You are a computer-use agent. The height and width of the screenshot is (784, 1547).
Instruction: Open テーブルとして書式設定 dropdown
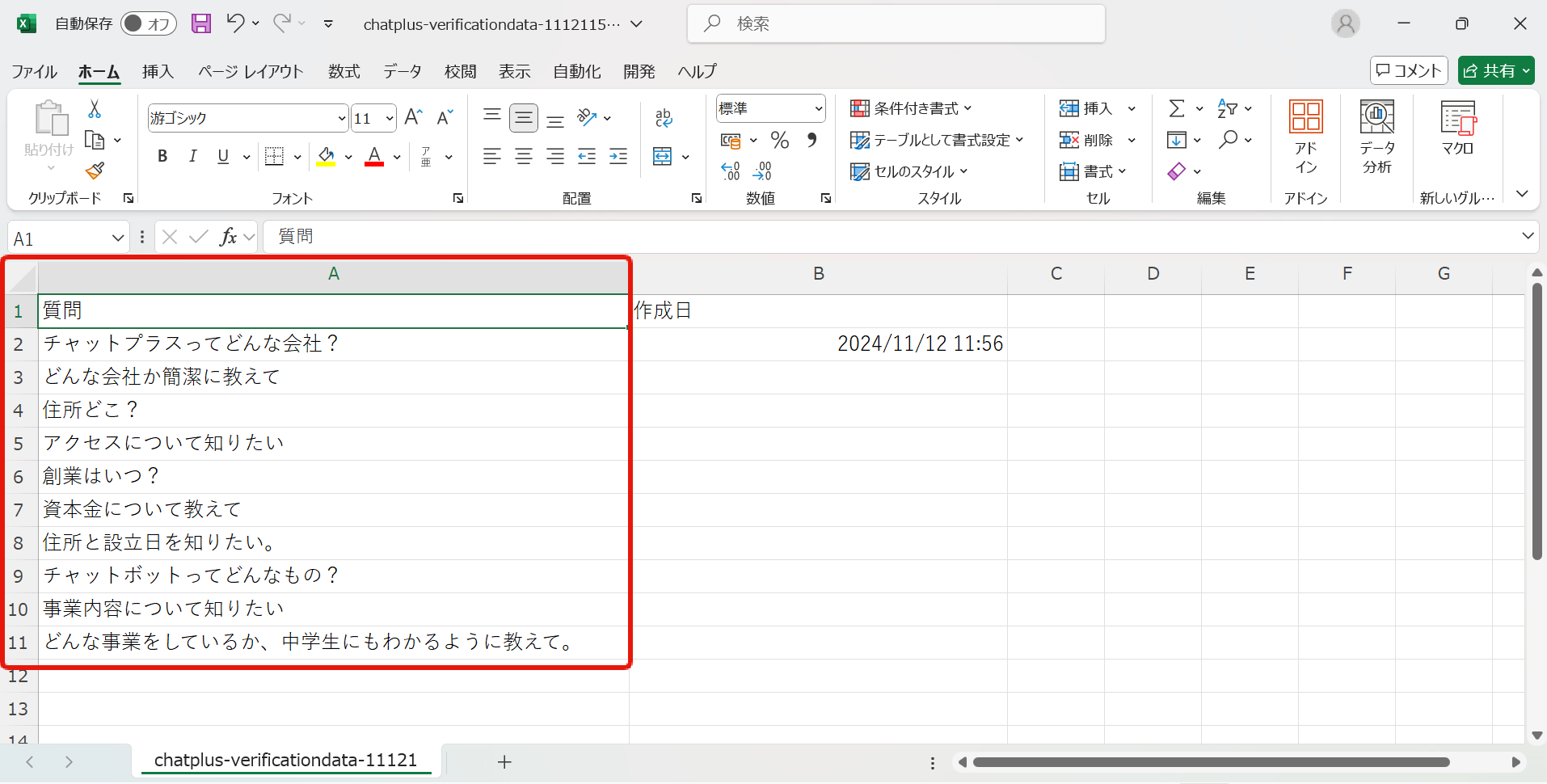point(937,140)
